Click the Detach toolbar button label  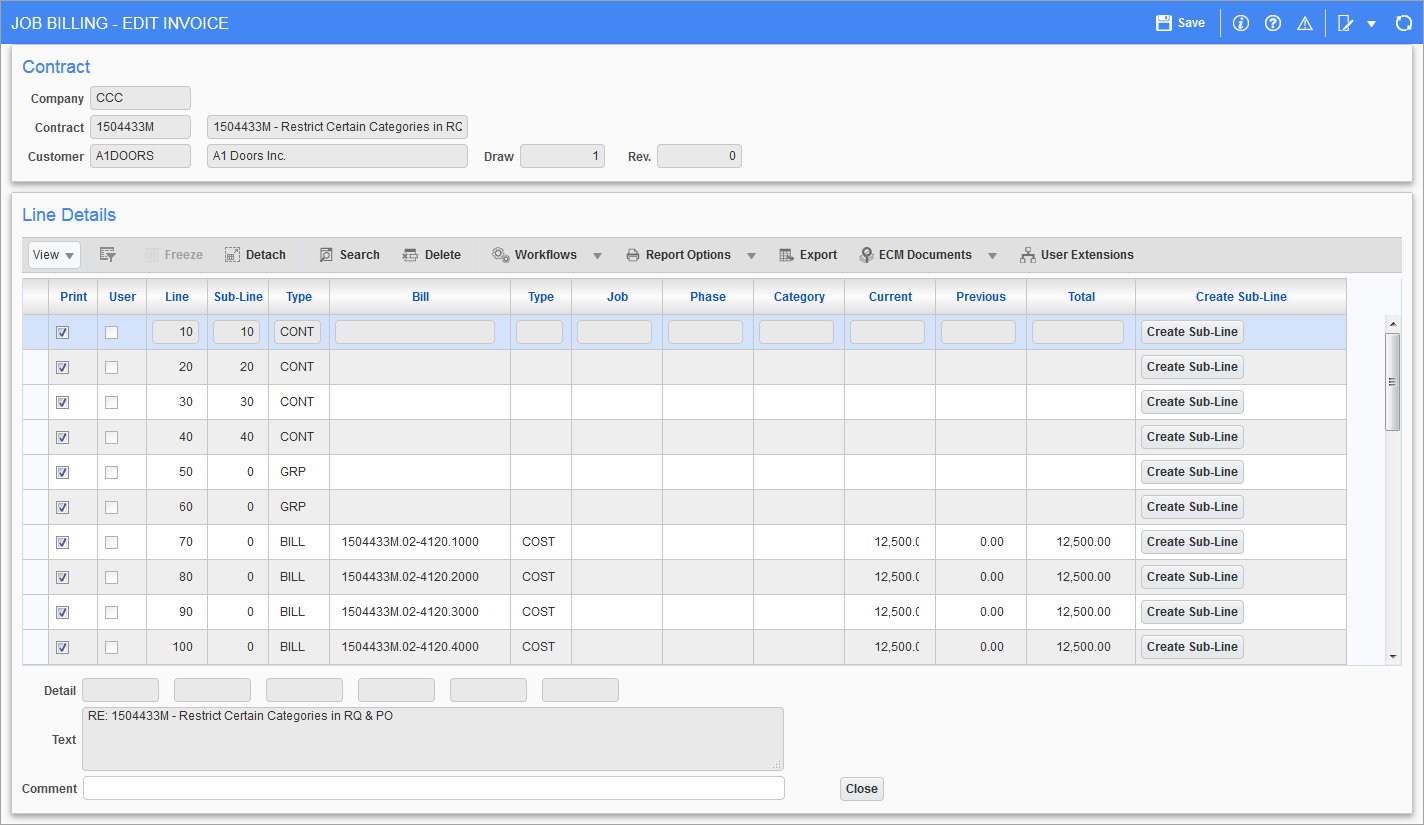click(266, 255)
